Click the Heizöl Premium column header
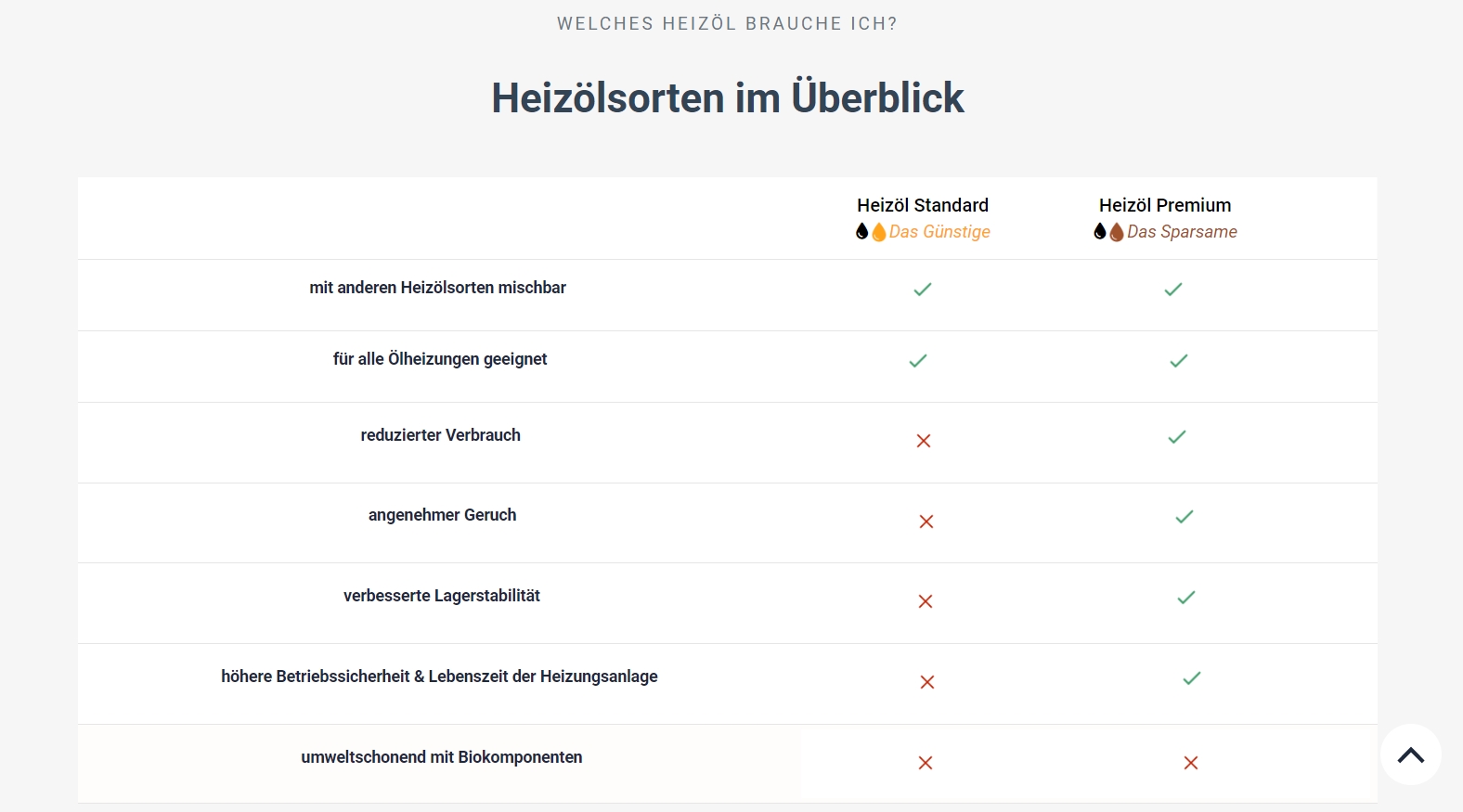 [x=1165, y=205]
